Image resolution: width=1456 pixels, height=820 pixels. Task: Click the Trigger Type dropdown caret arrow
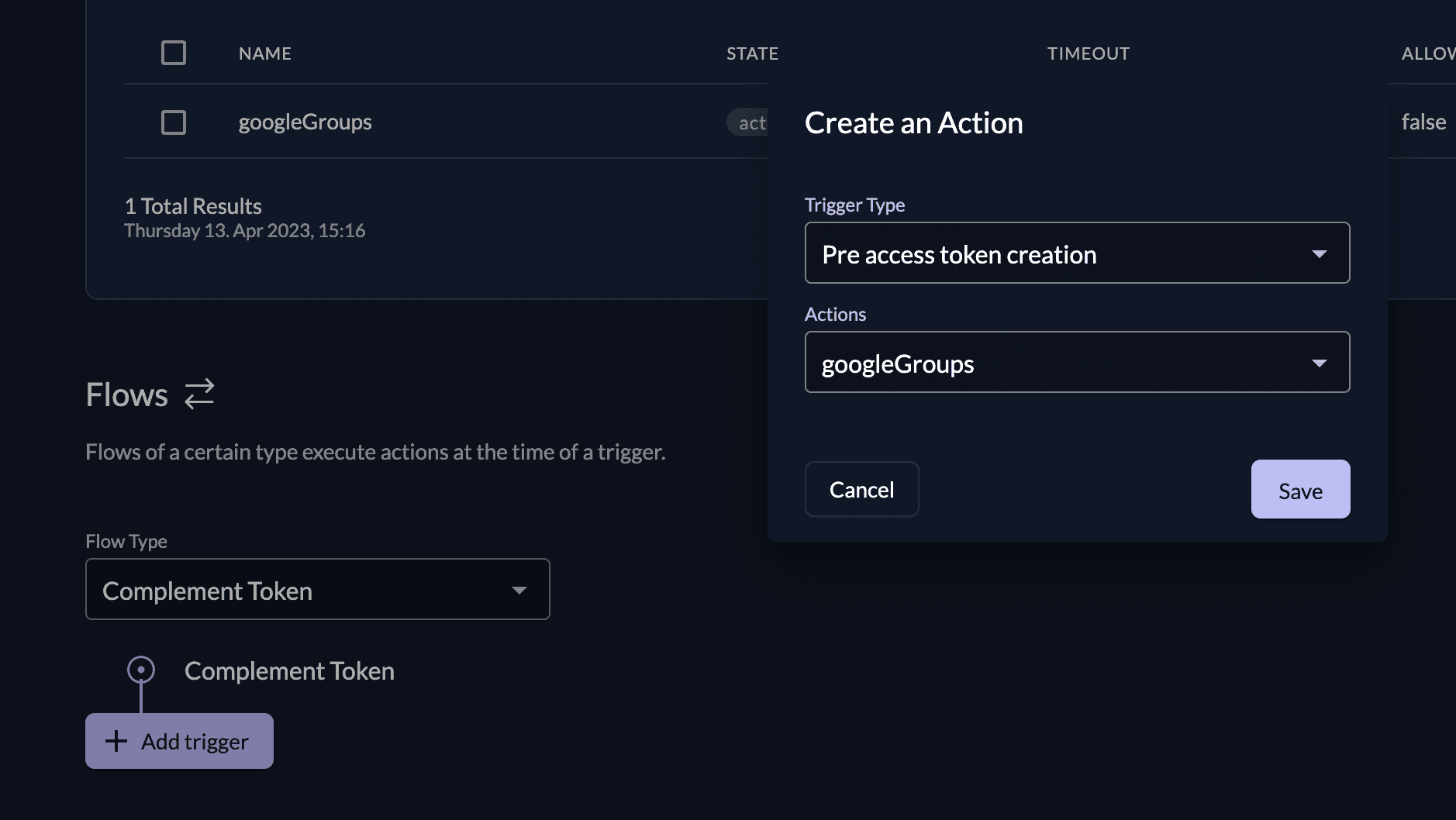pyautogui.click(x=1319, y=254)
